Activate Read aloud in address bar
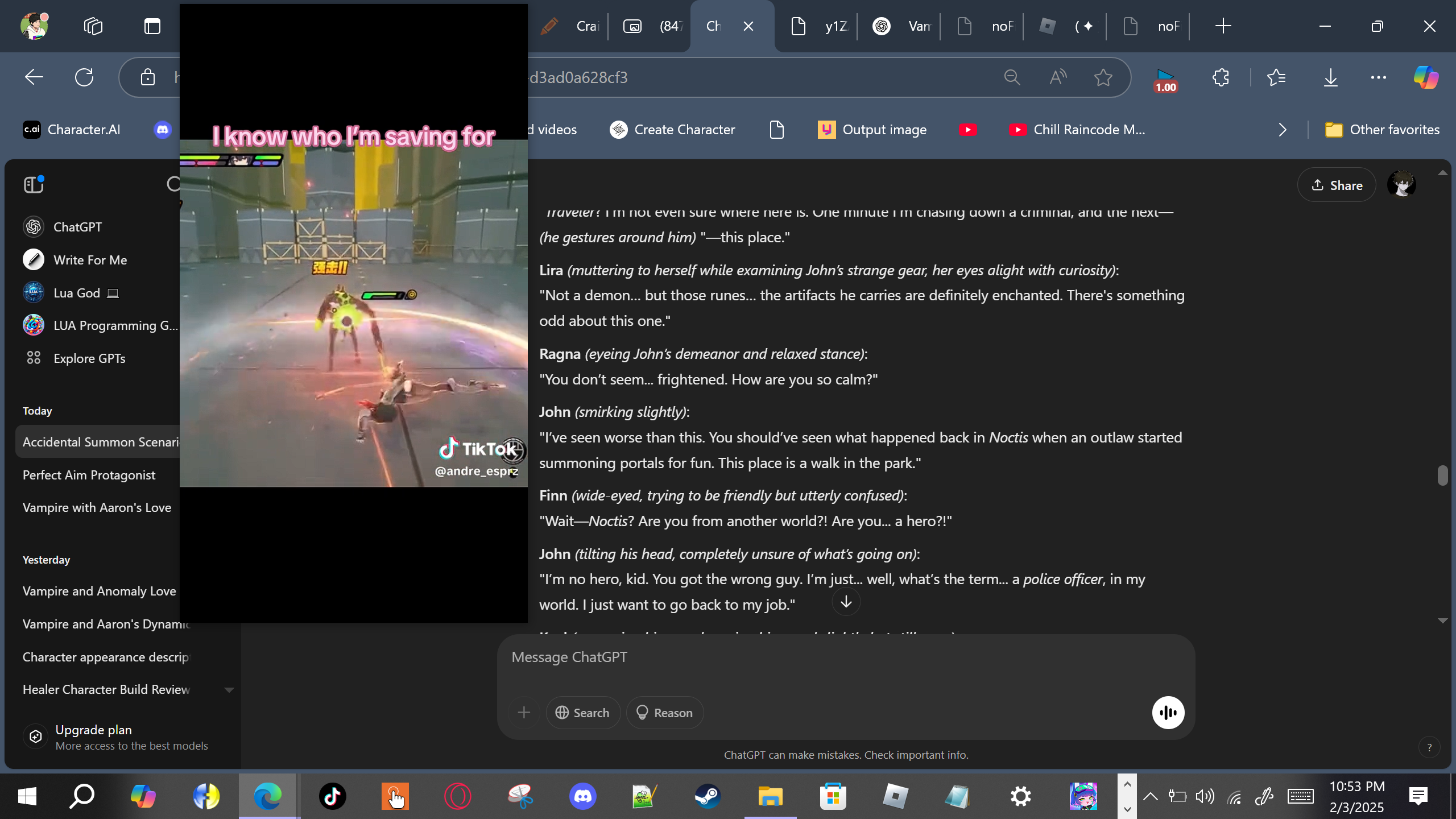Image resolution: width=1456 pixels, height=819 pixels. click(1058, 77)
